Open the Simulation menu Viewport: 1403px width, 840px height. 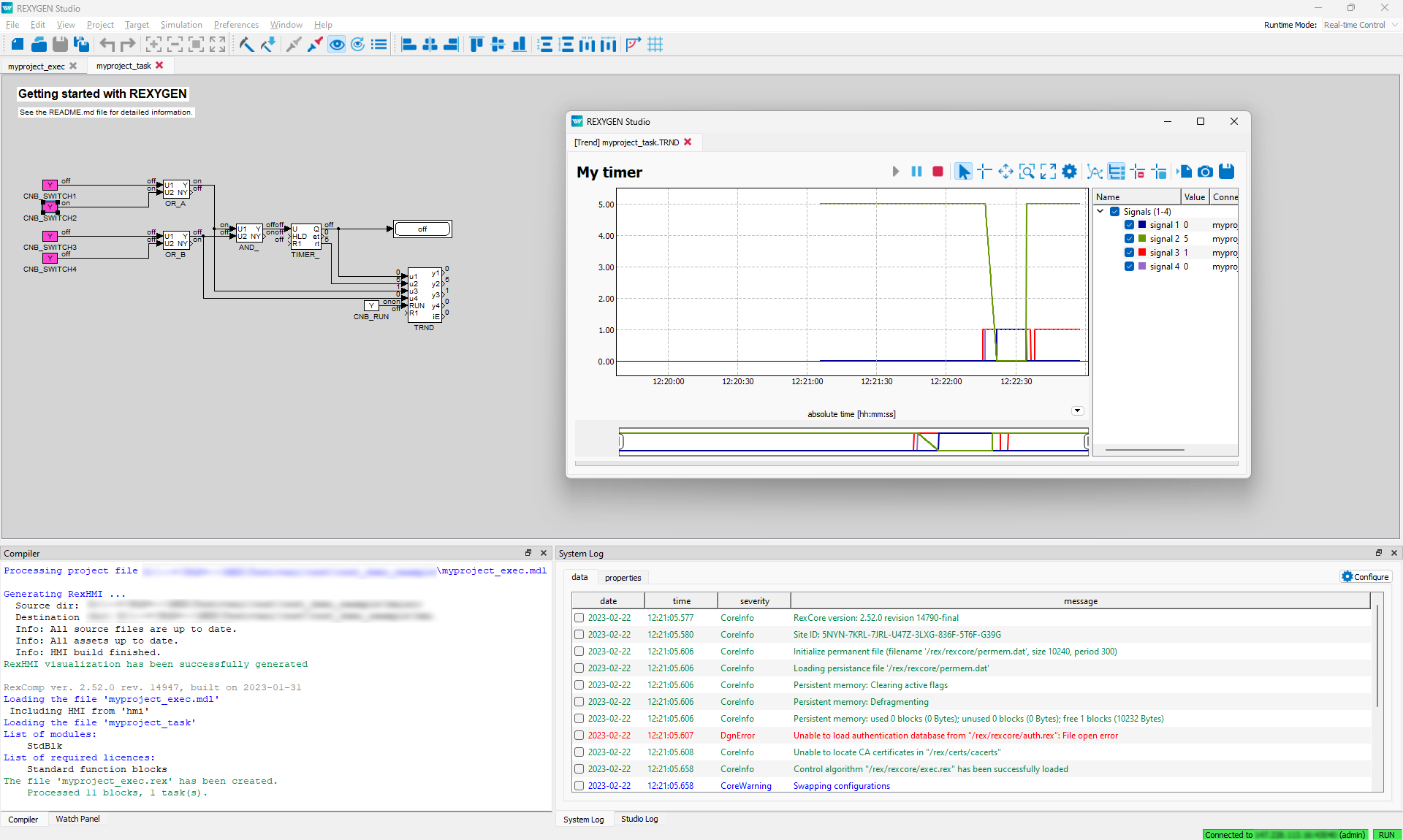[x=181, y=25]
